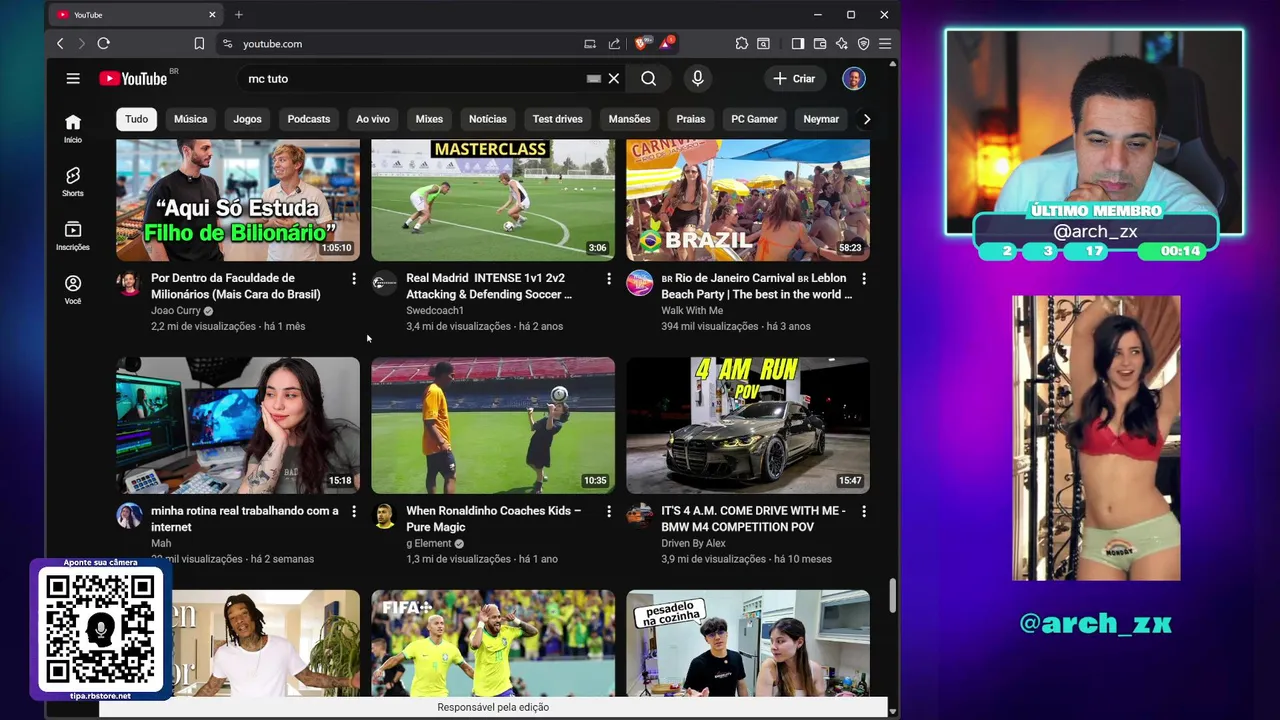The height and width of the screenshot is (720, 1280).
Task: Open the Brave Wallet icon
Action: click(820, 43)
